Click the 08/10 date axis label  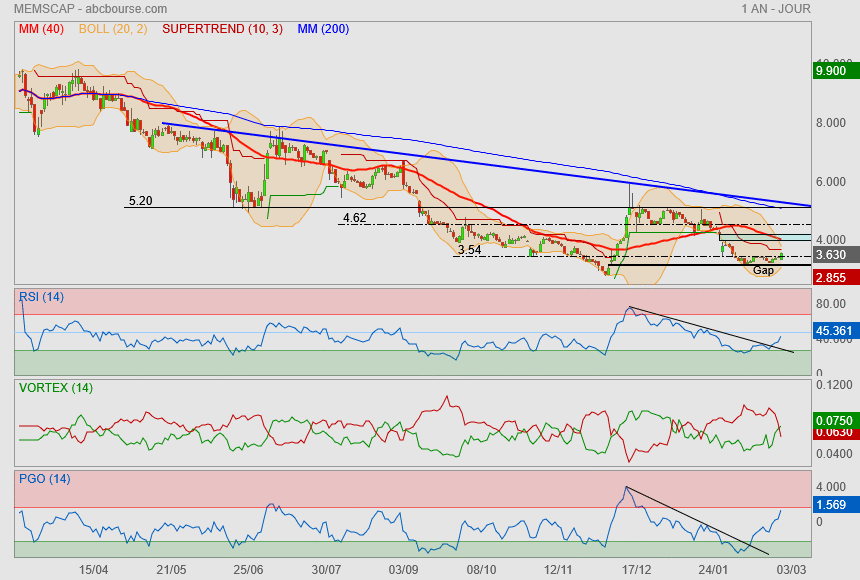[481, 570]
